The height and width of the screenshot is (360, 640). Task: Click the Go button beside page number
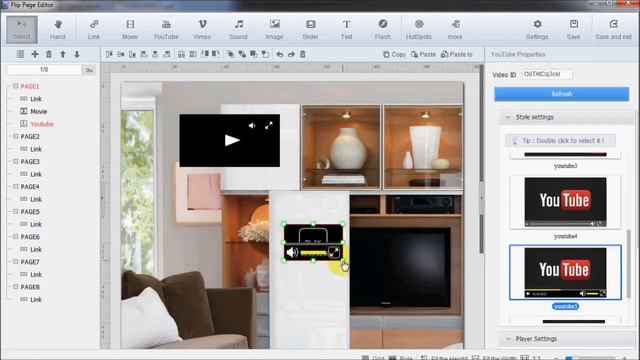click(x=89, y=70)
